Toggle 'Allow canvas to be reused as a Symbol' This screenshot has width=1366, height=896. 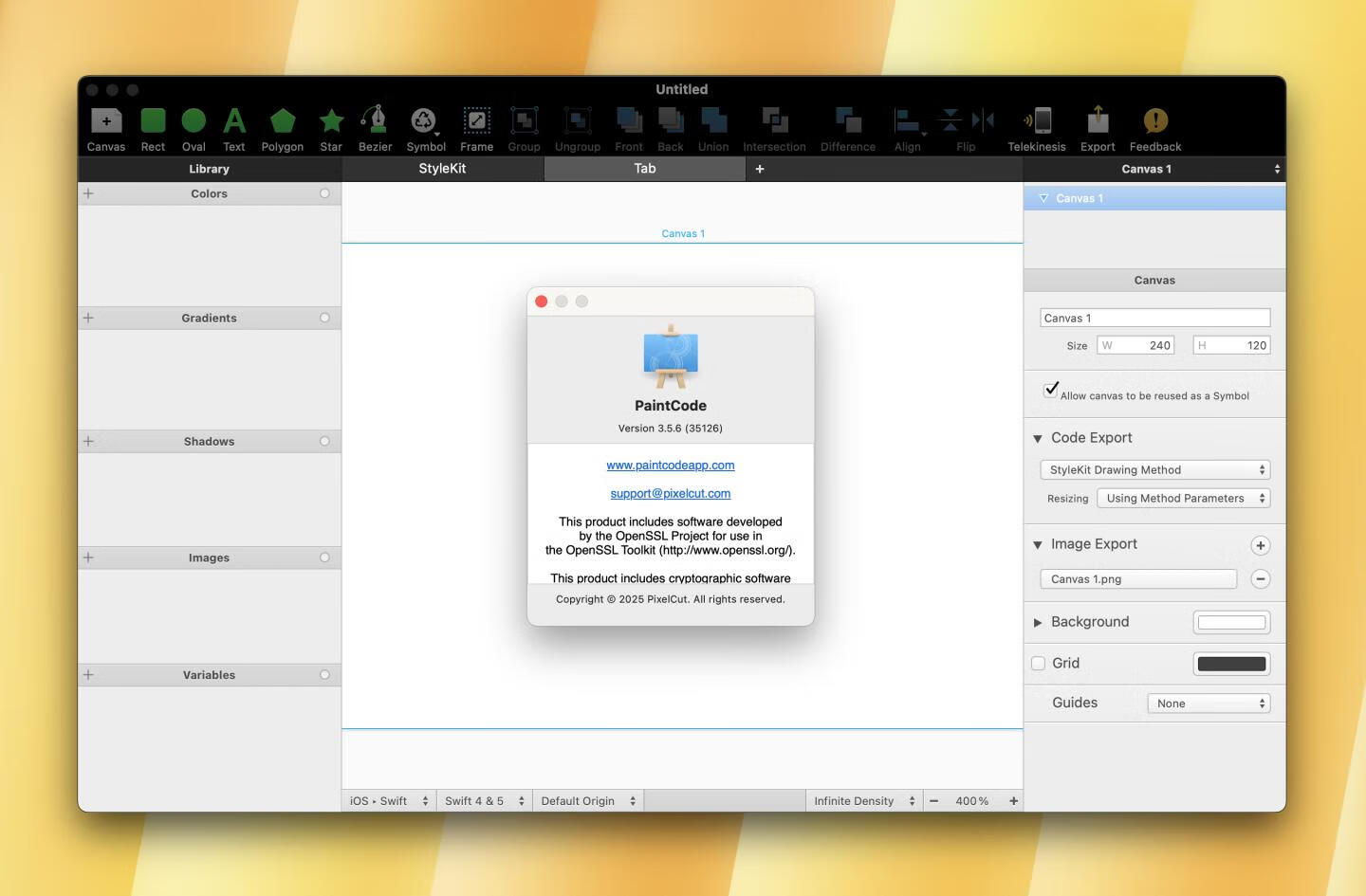pos(1050,389)
